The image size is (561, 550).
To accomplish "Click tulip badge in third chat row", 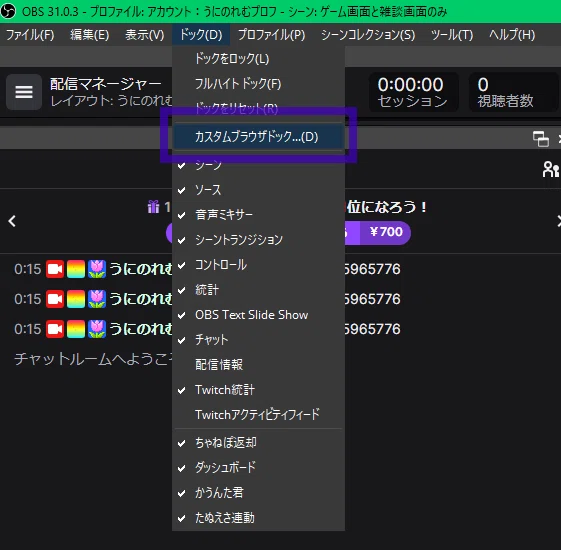I will click(97, 329).
